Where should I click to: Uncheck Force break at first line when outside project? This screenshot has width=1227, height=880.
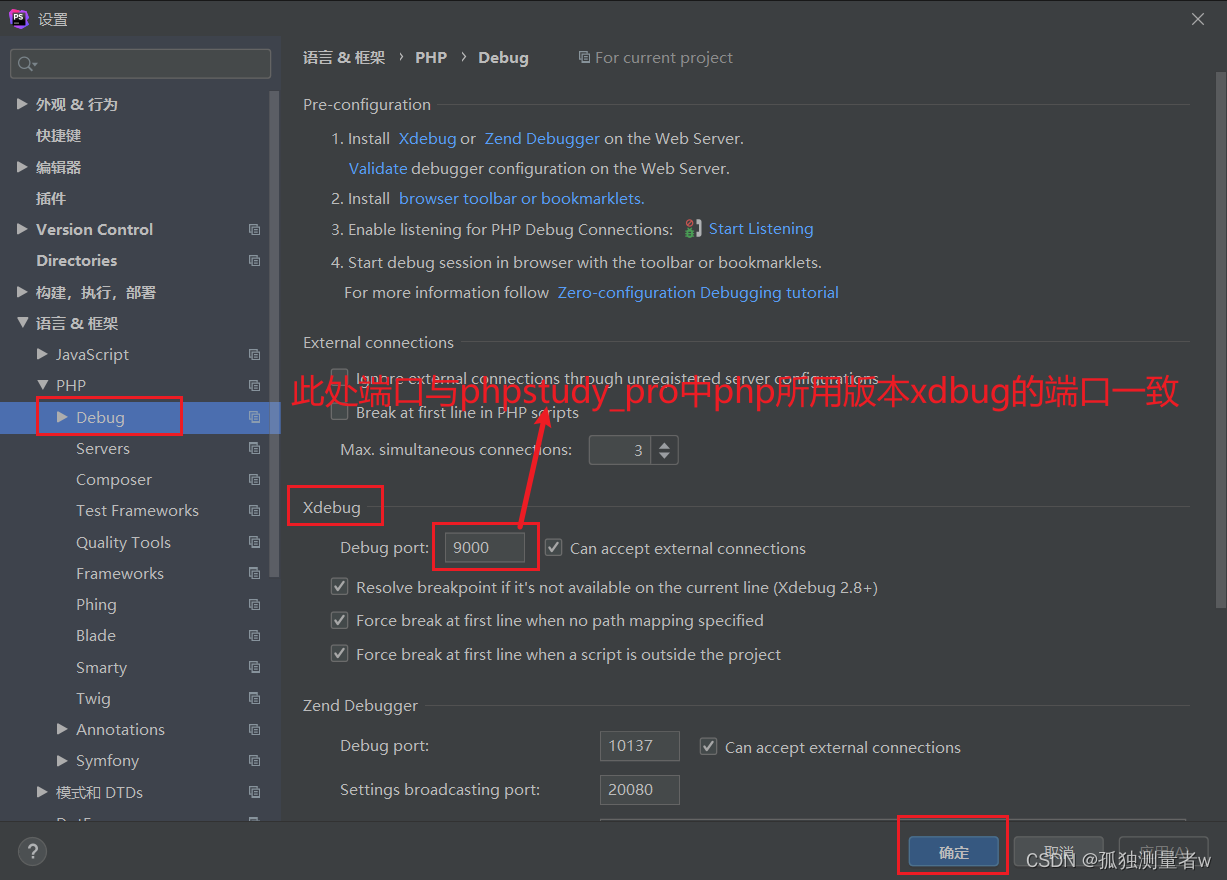coord(339,653)
